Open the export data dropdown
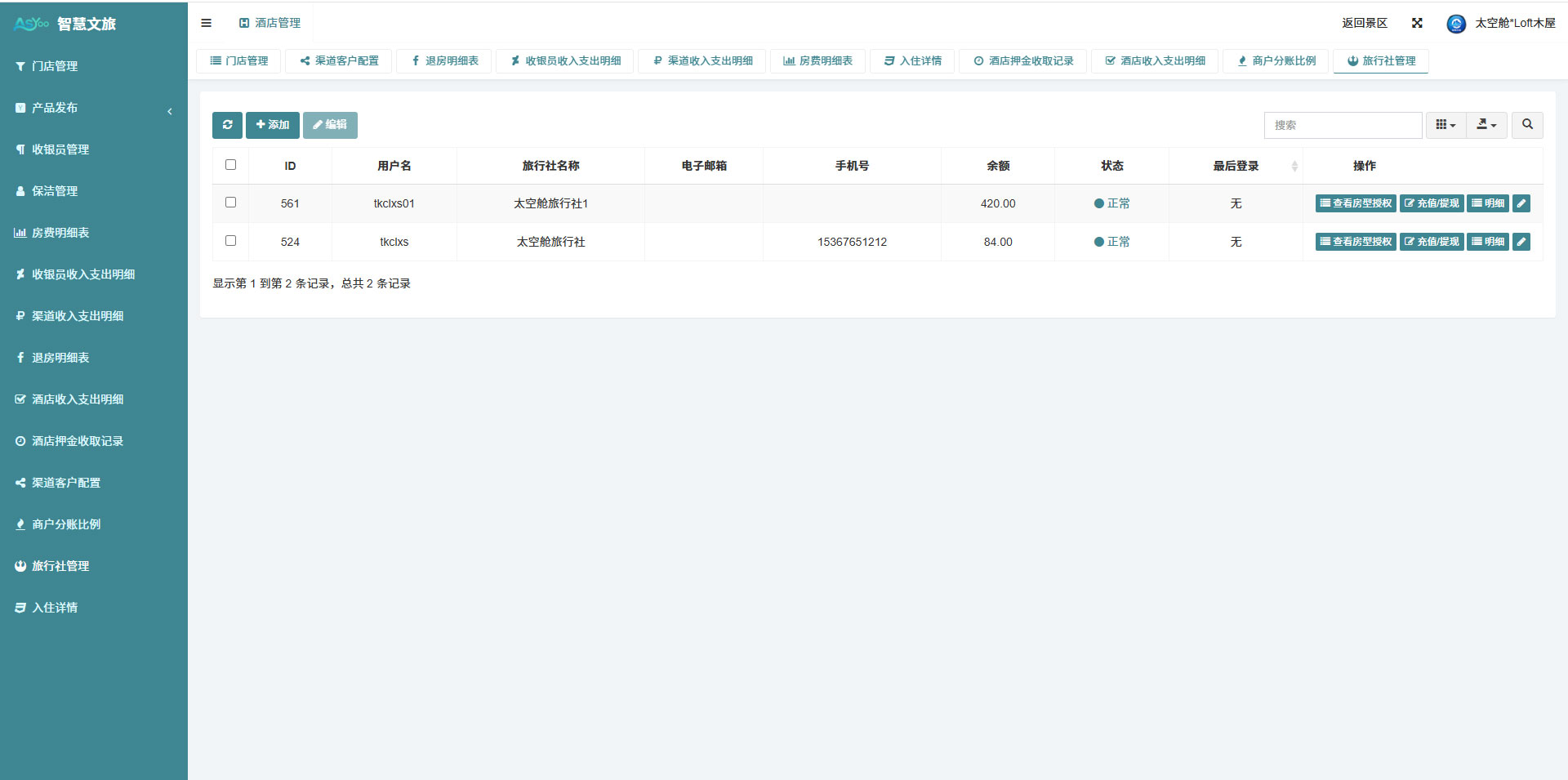 coord(1487,125)
